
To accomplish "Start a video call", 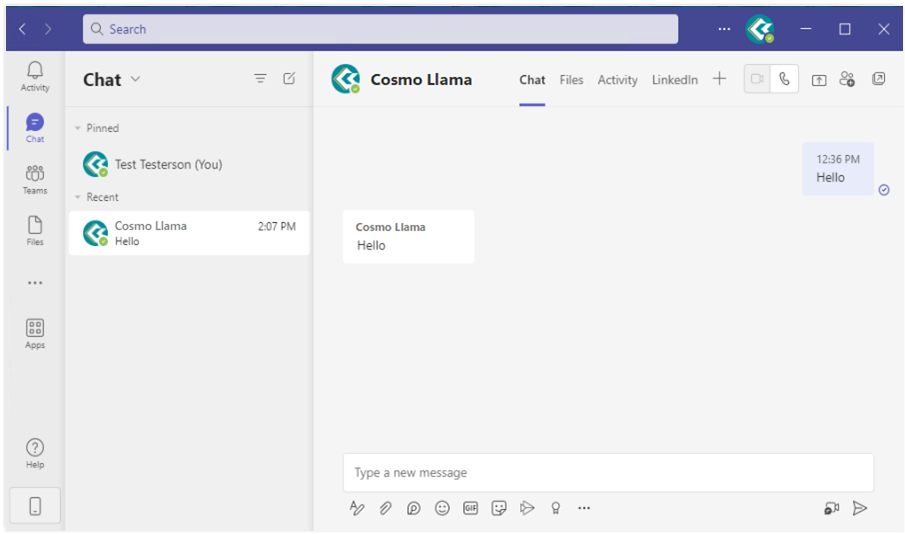I will coord(757,79).
